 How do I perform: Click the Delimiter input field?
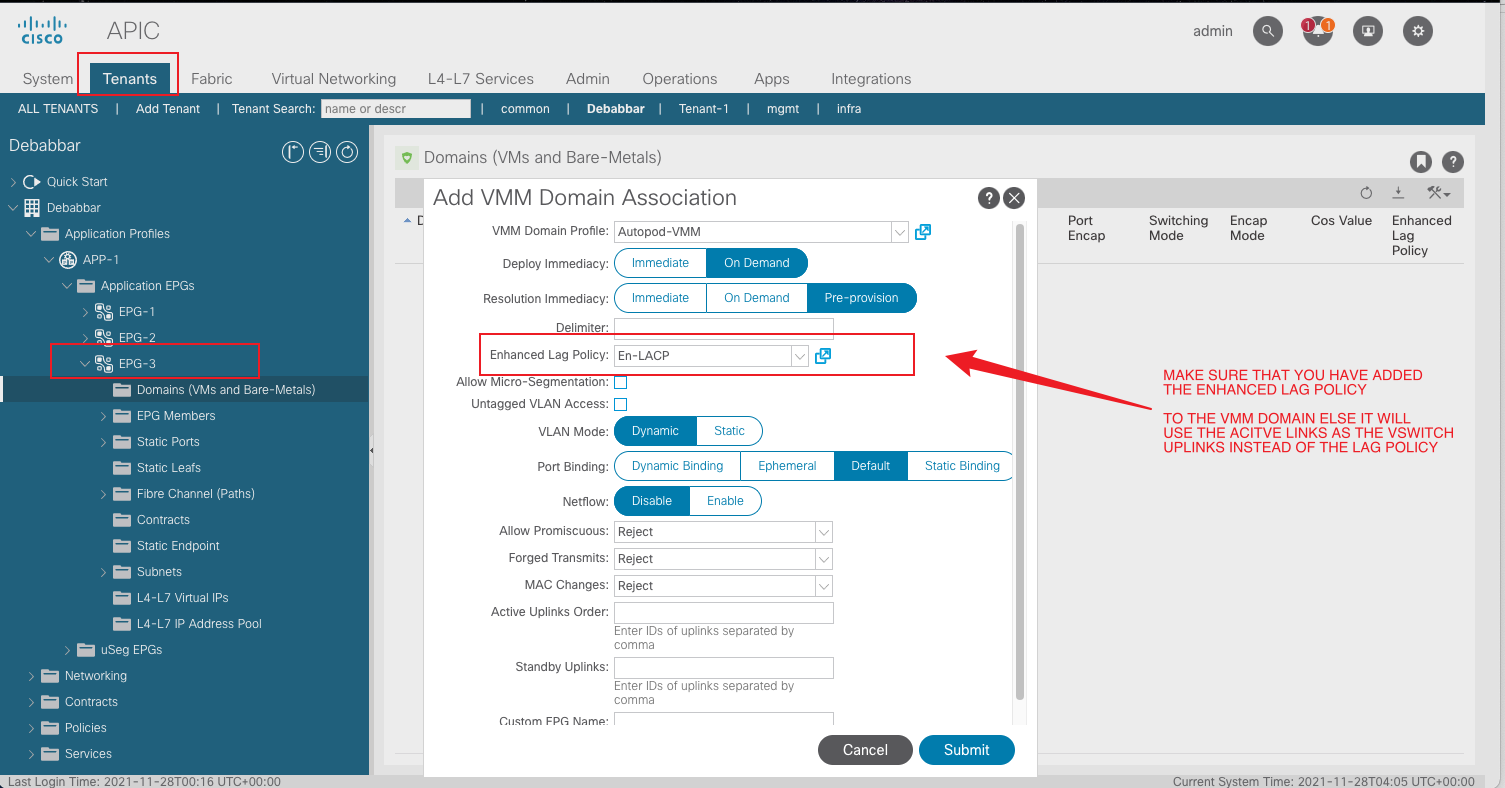point(723,327)
